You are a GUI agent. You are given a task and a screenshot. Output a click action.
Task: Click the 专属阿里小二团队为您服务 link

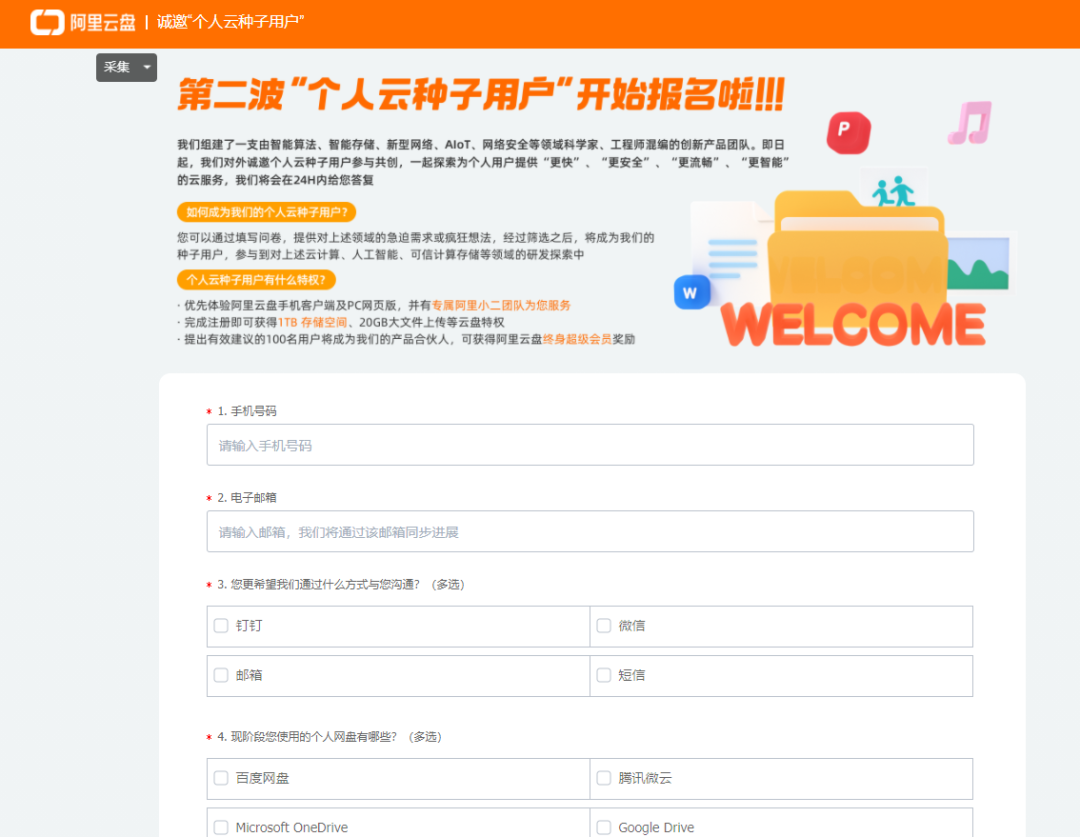pos(501,305)
